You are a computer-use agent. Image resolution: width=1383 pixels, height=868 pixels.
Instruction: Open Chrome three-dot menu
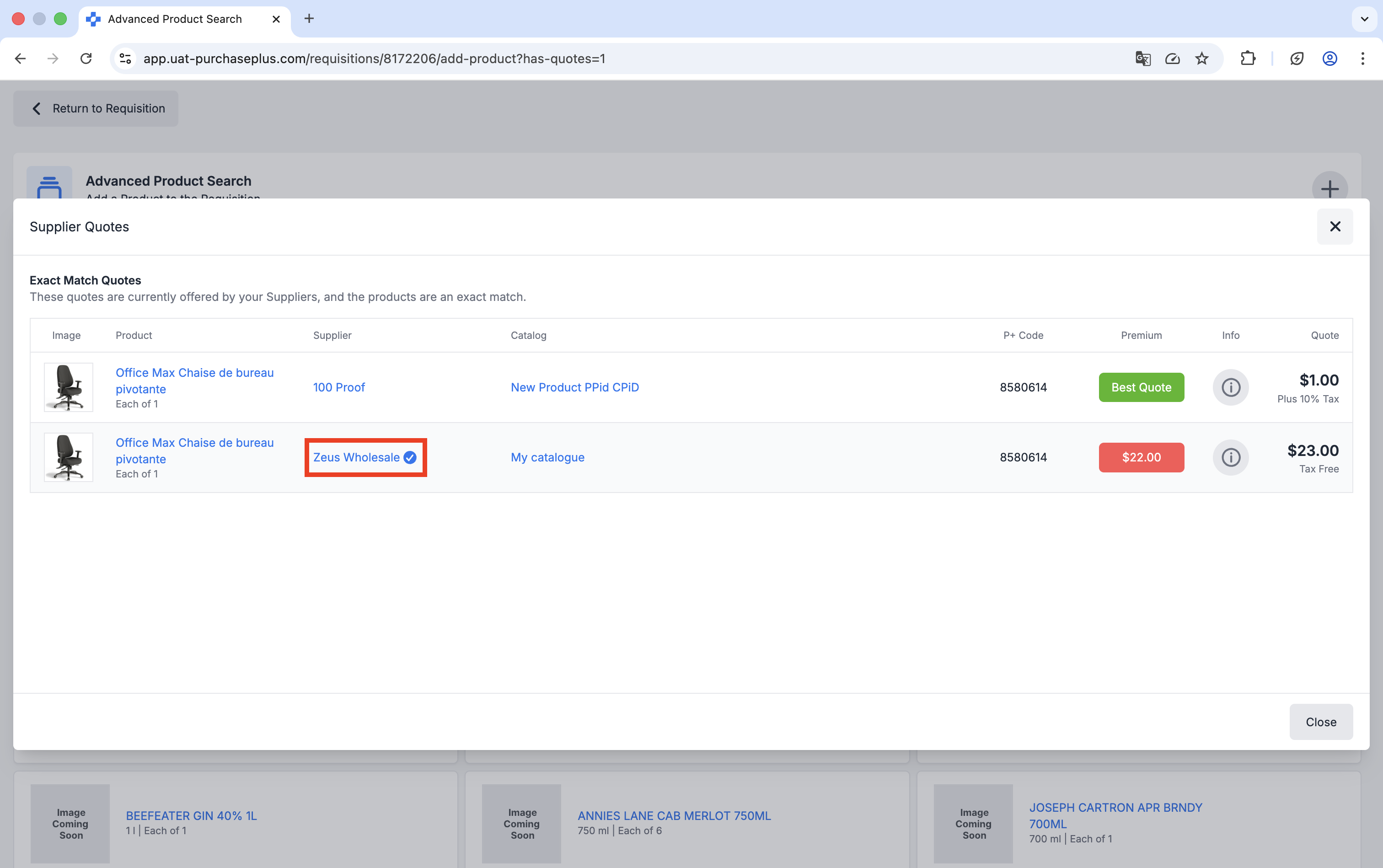[1362, 59]
